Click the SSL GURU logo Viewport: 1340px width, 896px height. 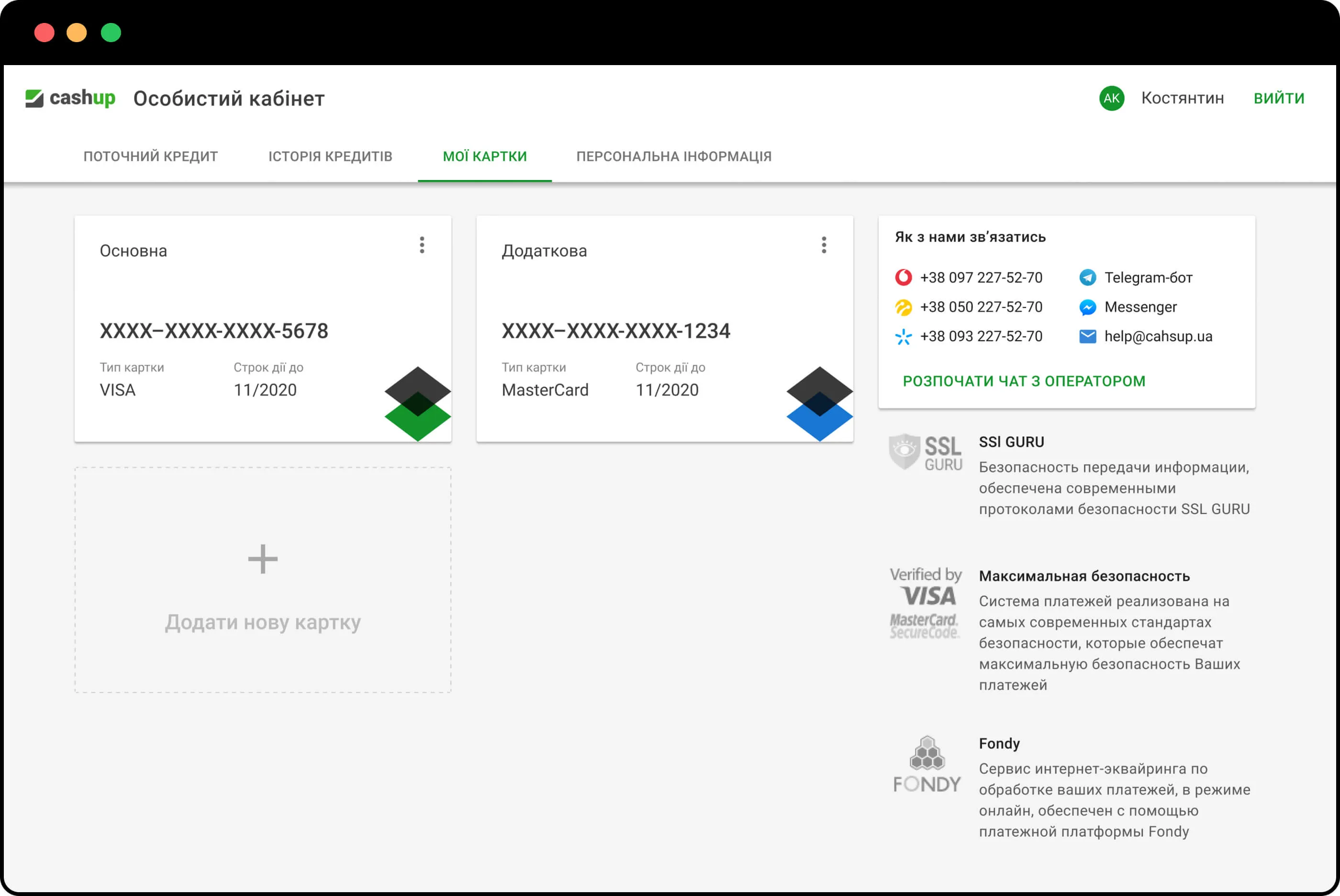point(926,452)
